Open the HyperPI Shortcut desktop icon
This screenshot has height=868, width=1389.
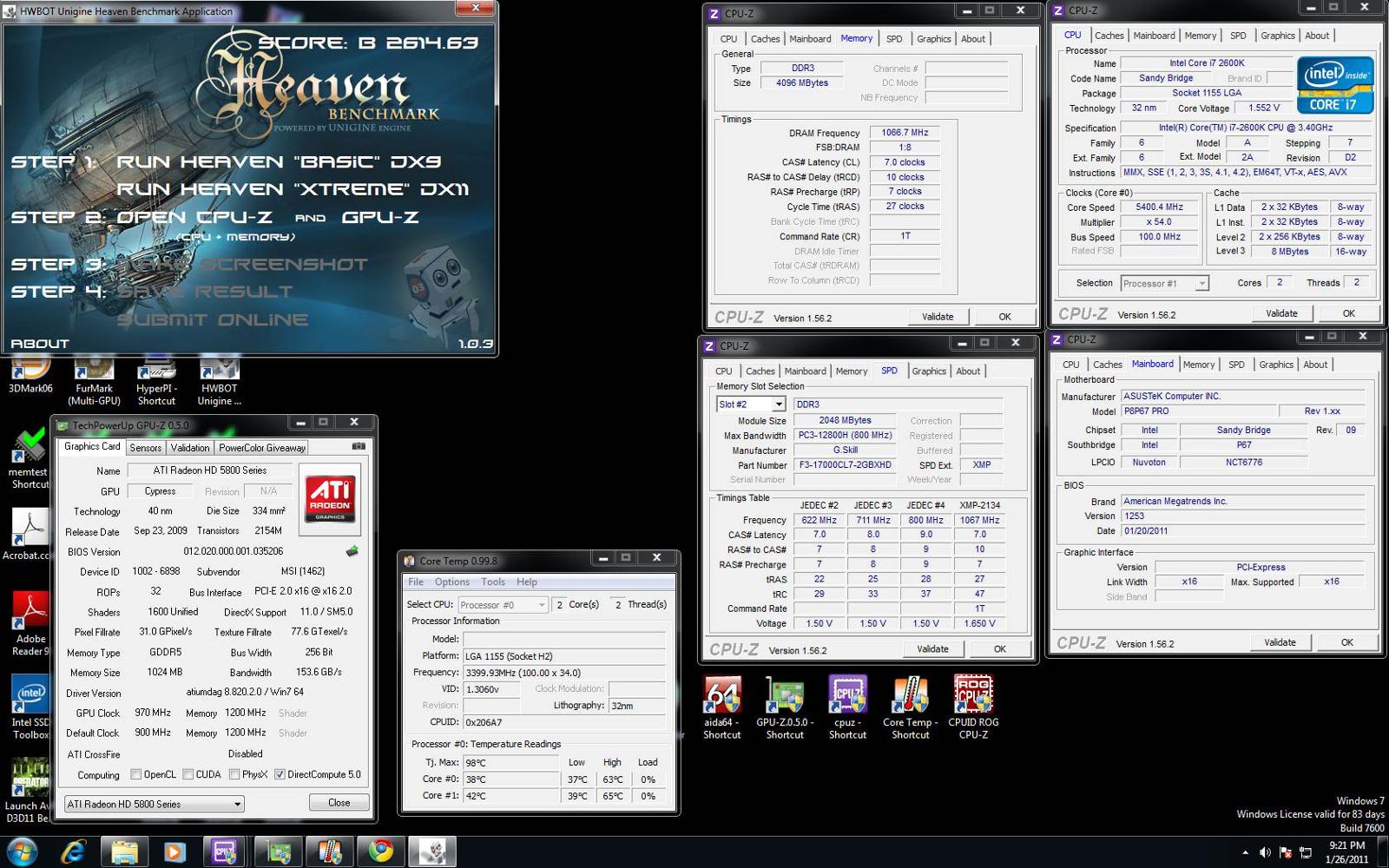coord(156,382)
